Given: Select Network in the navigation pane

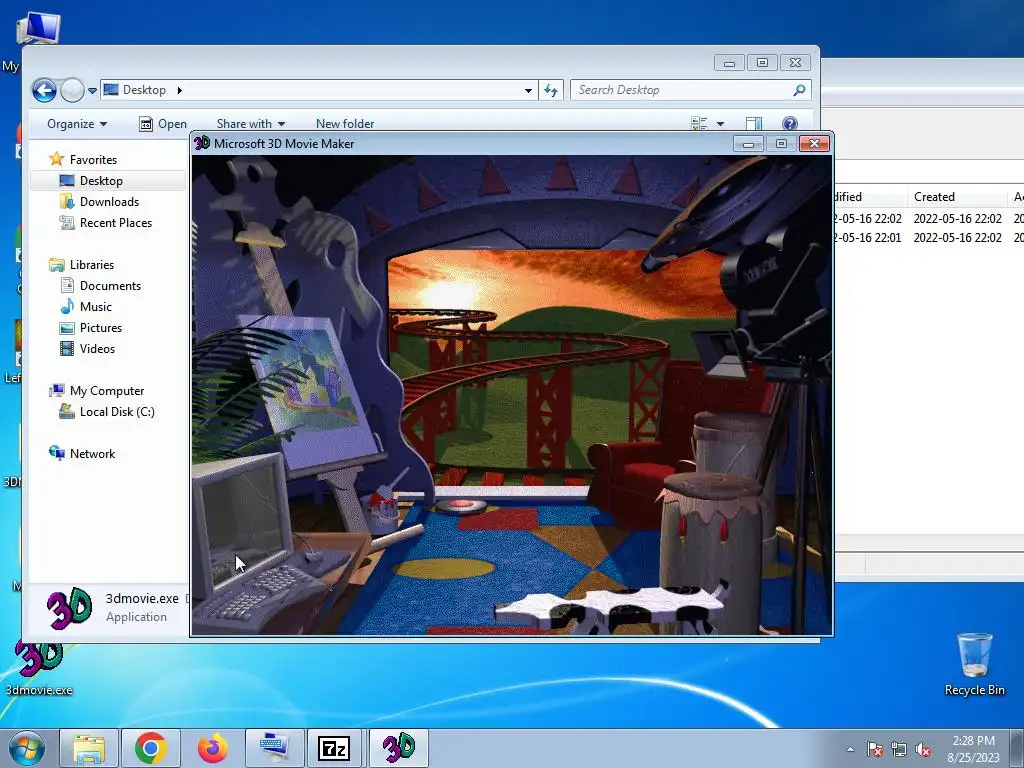Looking at the screenshot, I should [x=92, y=453].
